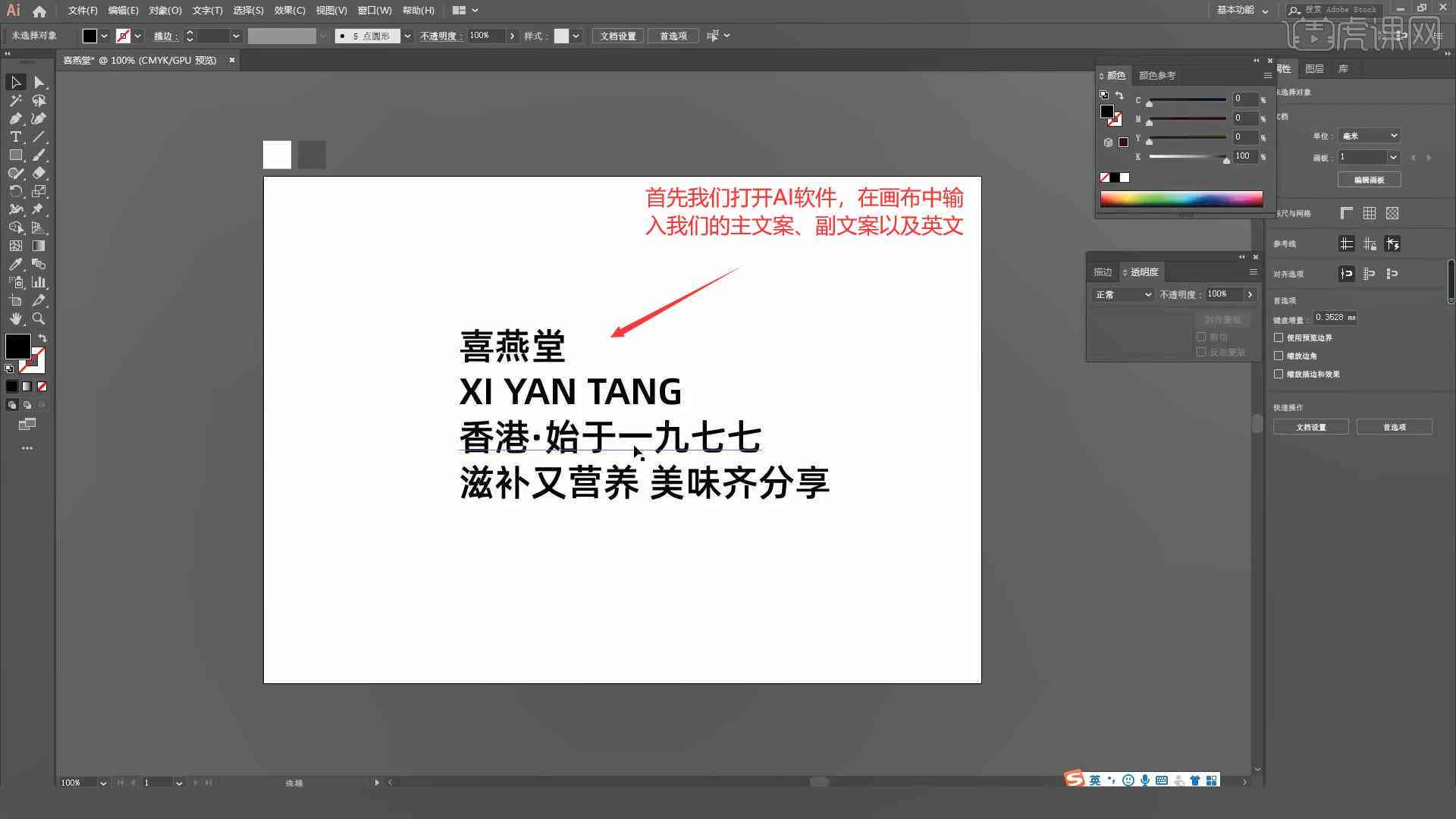Expand the stroke point shape dropdown

[407, 36]
